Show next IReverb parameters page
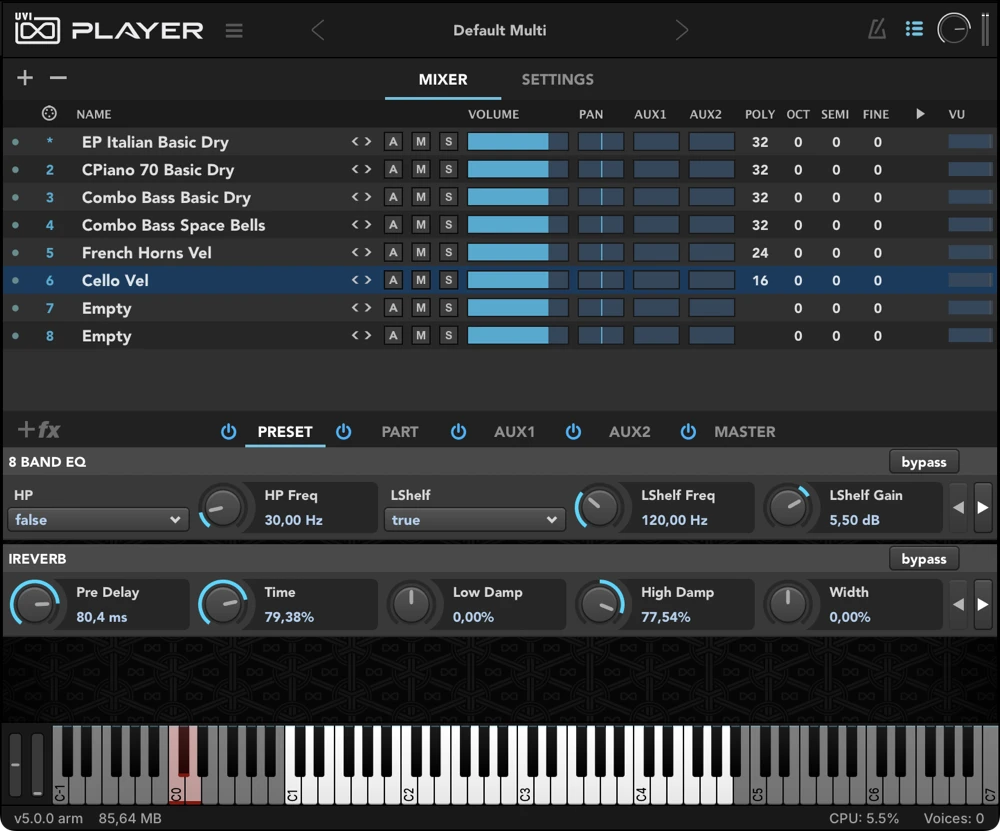Image resolution: width=1000 pixels, height=831 pixels. point(983,604)
